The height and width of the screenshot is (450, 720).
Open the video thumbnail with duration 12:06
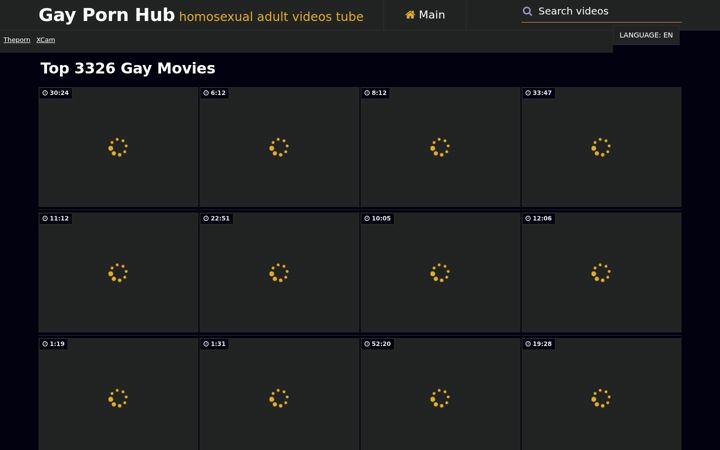[x=602, y=272]
